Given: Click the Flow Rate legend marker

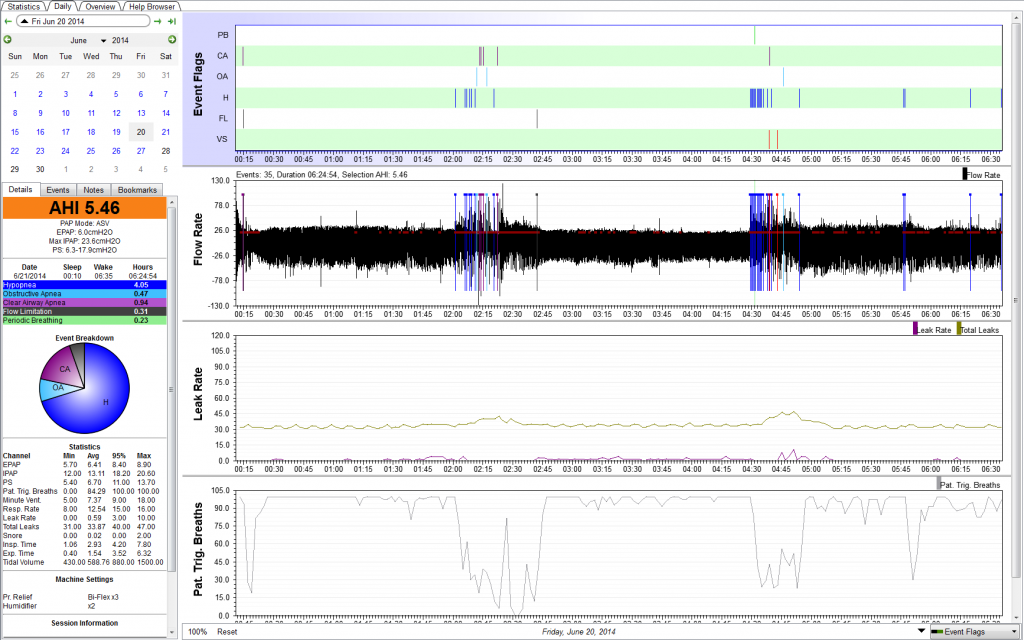Looking at the screenshot, I should [x=965, y=174].
